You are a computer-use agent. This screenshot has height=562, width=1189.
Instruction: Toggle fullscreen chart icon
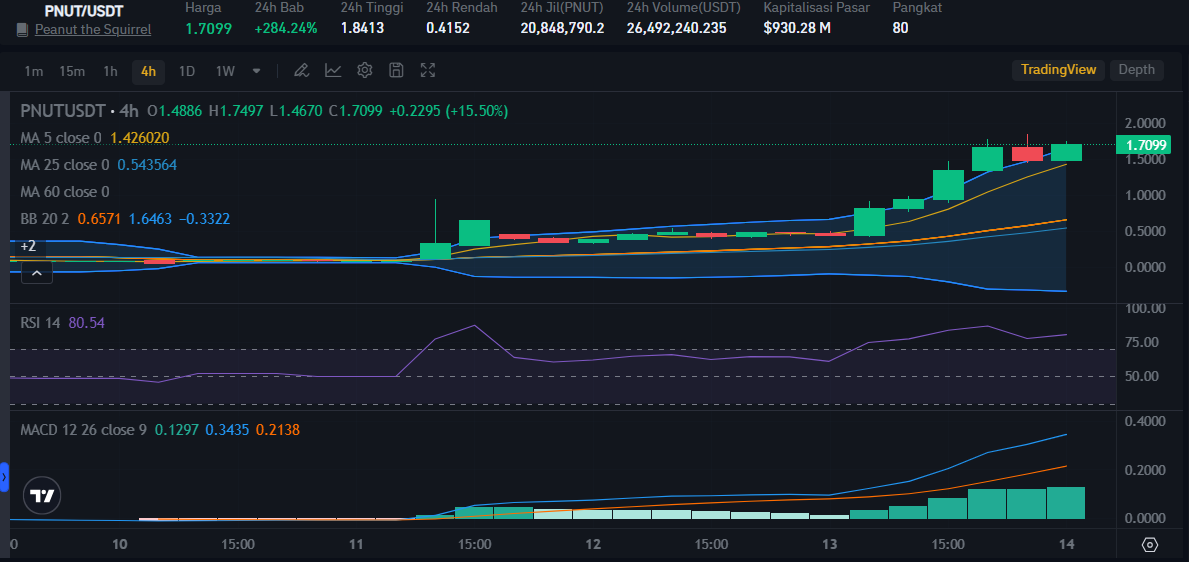point(428,71)
